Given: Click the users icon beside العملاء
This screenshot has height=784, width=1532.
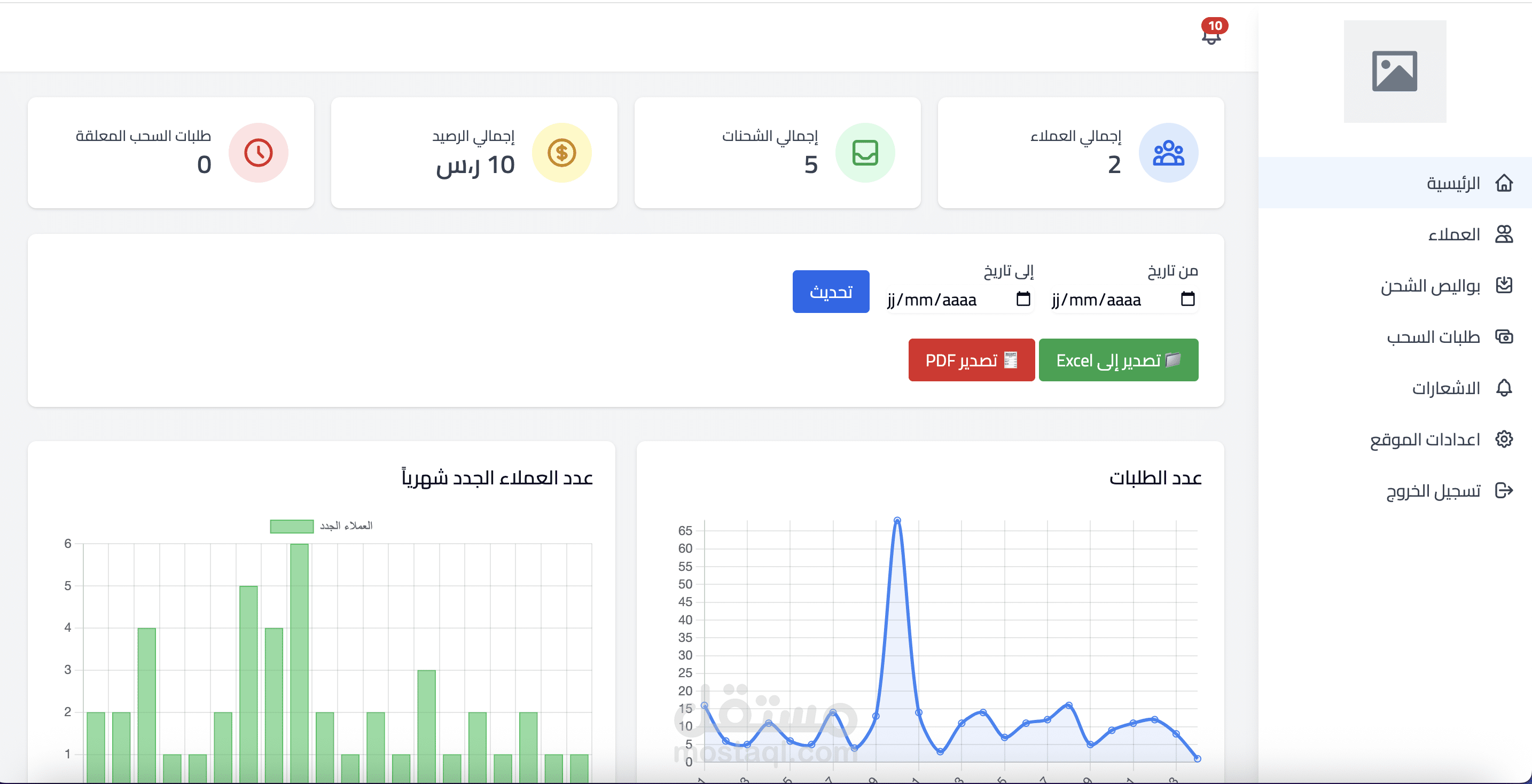Looking at the screenshot, I should pos(1504,234).
